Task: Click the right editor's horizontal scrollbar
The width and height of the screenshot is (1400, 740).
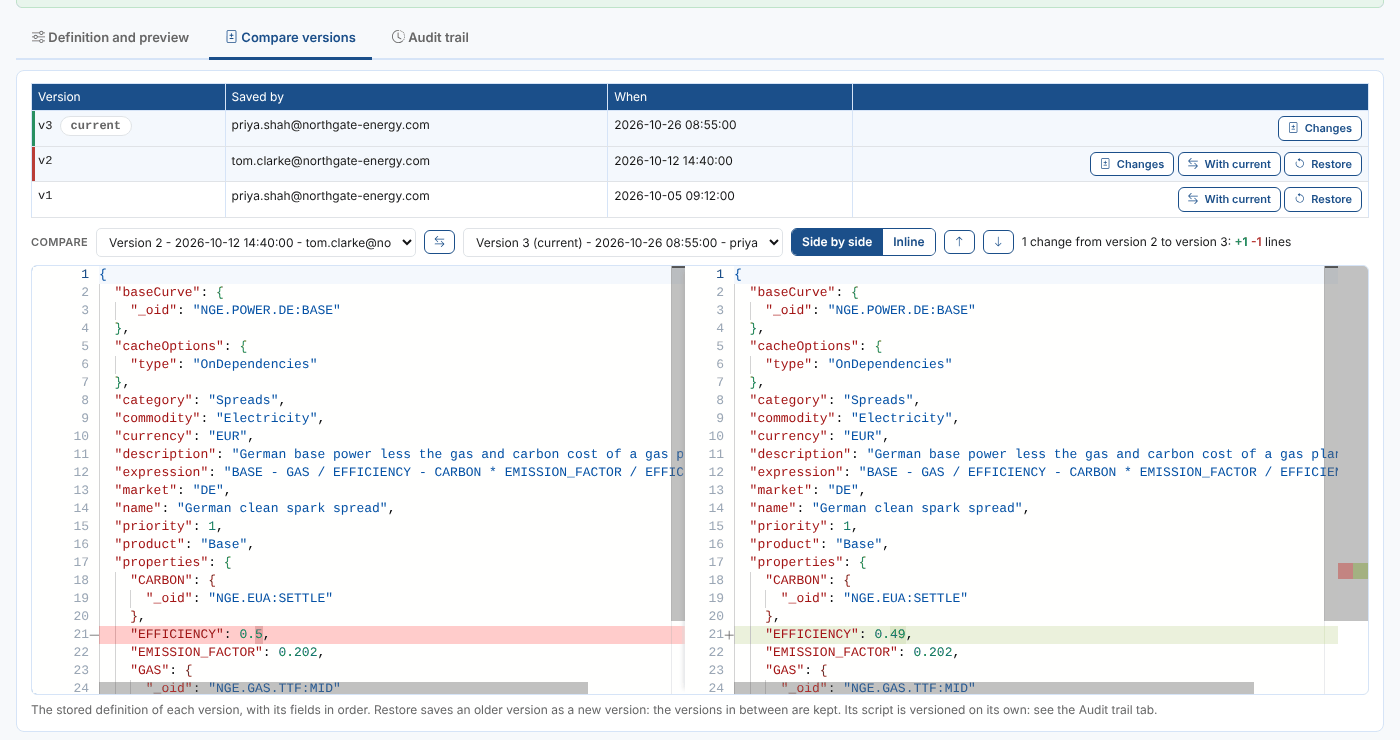Action: [x=994, y=687]
